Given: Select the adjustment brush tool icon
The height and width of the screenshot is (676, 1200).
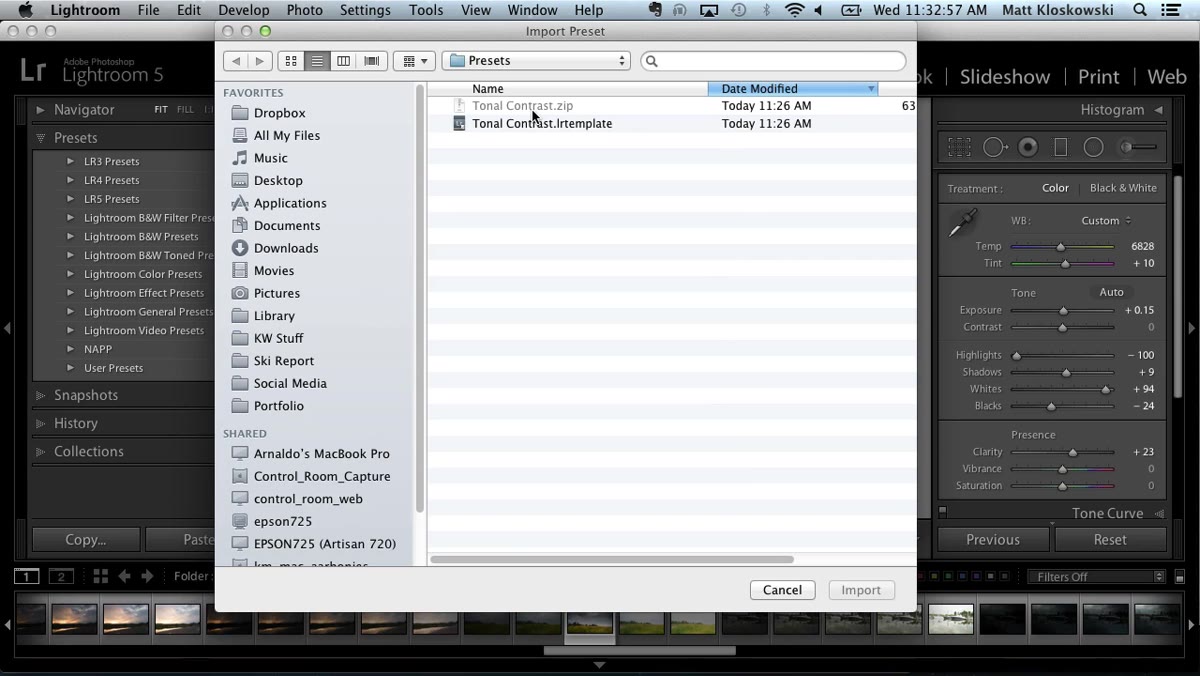Looking at the screenshot, I should coord(1138,147).
